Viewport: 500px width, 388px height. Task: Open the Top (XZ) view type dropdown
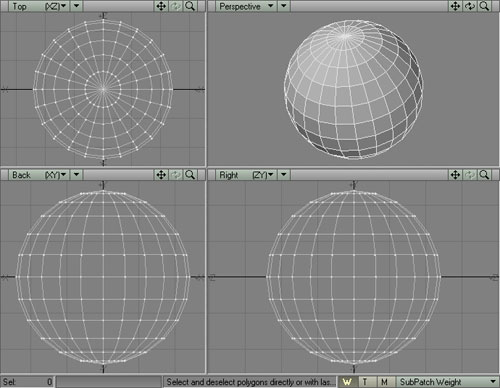(x=39, y=6)
